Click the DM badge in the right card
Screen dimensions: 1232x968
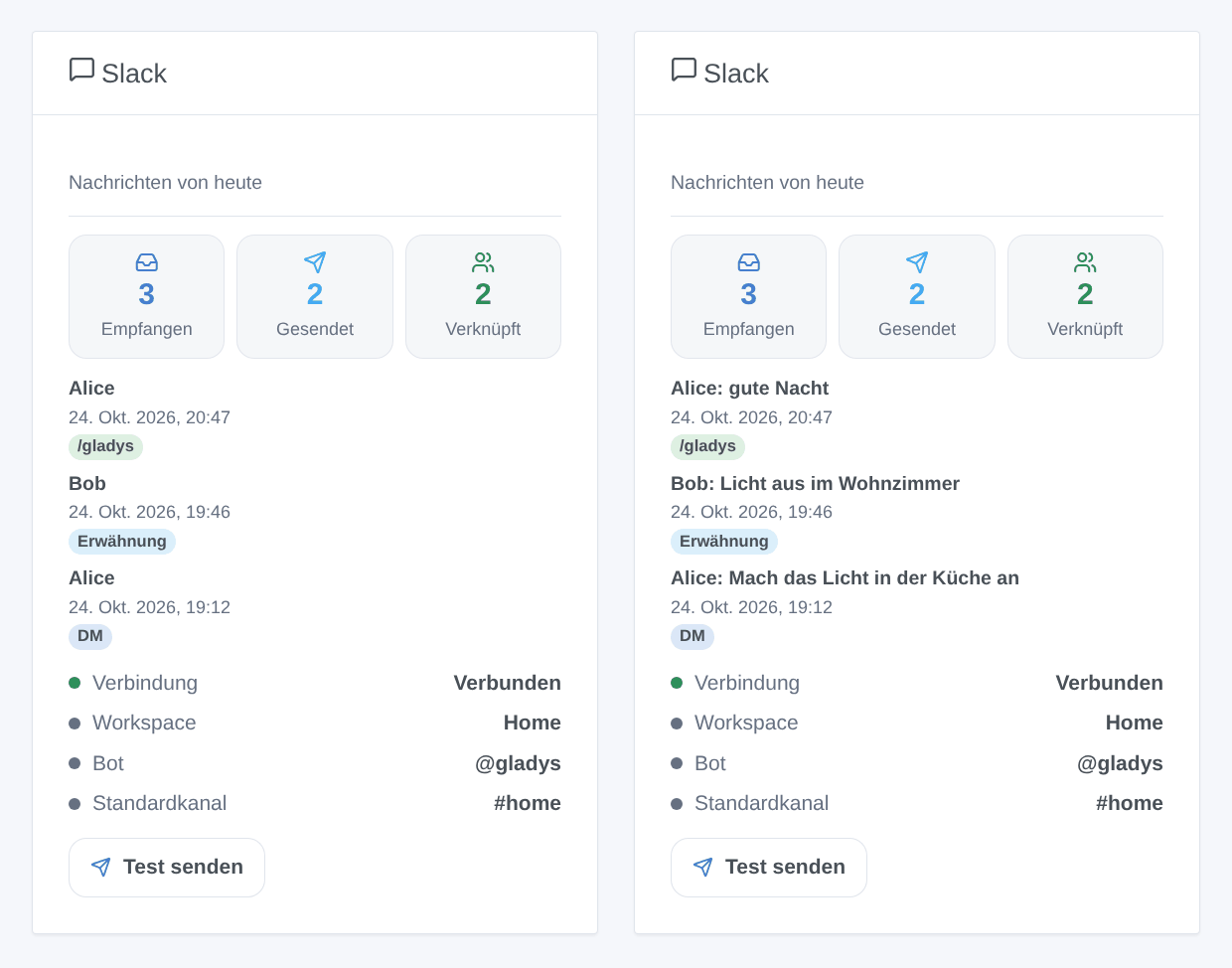tap(693, 636)
